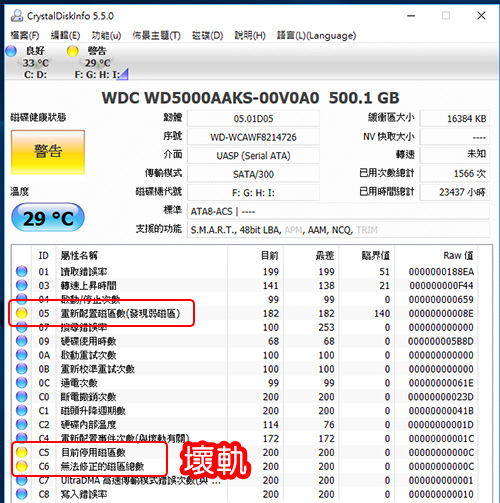Click the supported features field S.M.A.R.T., 48bit LBA

338,230
